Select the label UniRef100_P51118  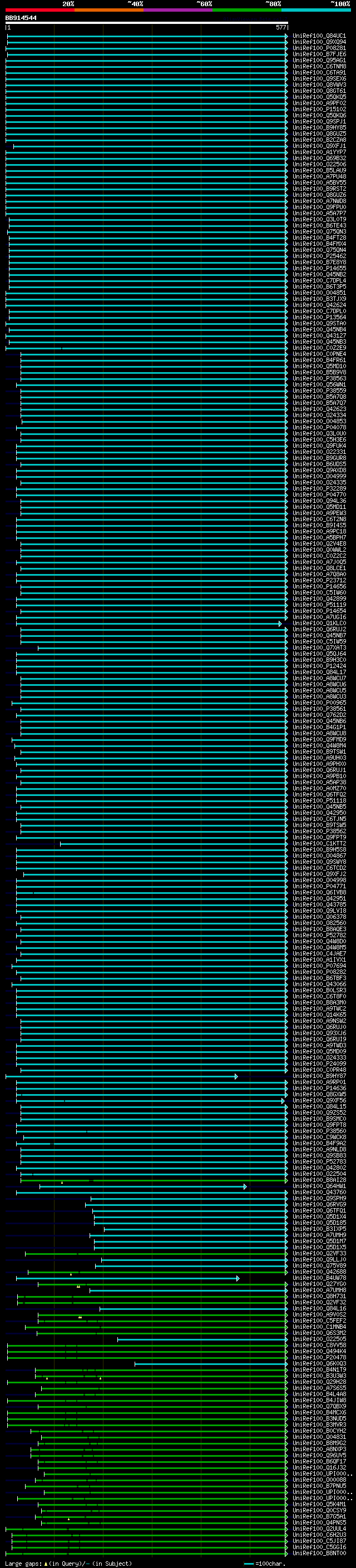pos(319,801)
